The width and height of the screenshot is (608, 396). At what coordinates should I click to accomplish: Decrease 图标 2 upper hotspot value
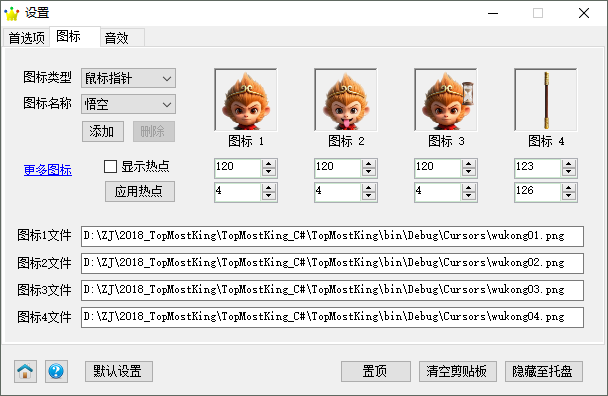click(x=369, y=172)
